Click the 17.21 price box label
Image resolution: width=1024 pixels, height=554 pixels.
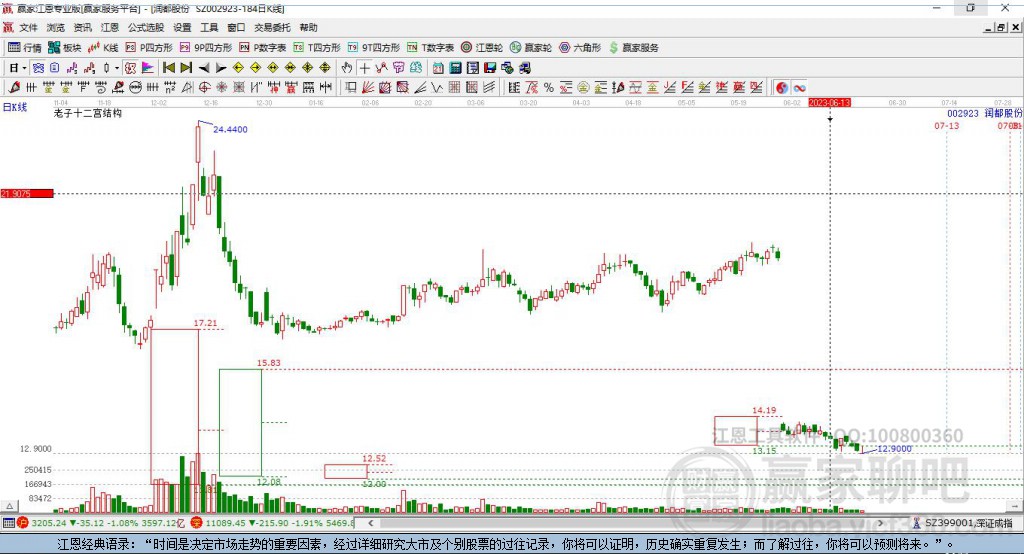click(205, 323)
